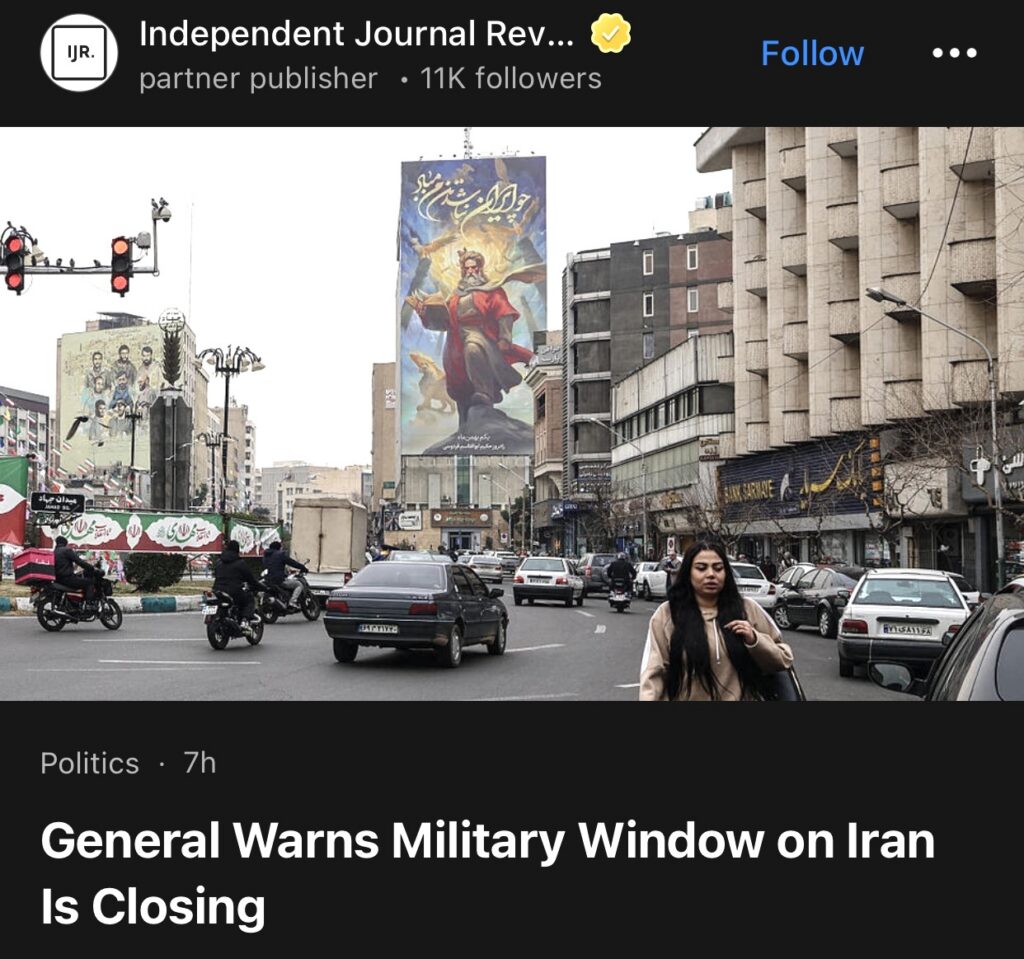View the 11K followers count
The image size is (1024, 959).
pos(511,78)
